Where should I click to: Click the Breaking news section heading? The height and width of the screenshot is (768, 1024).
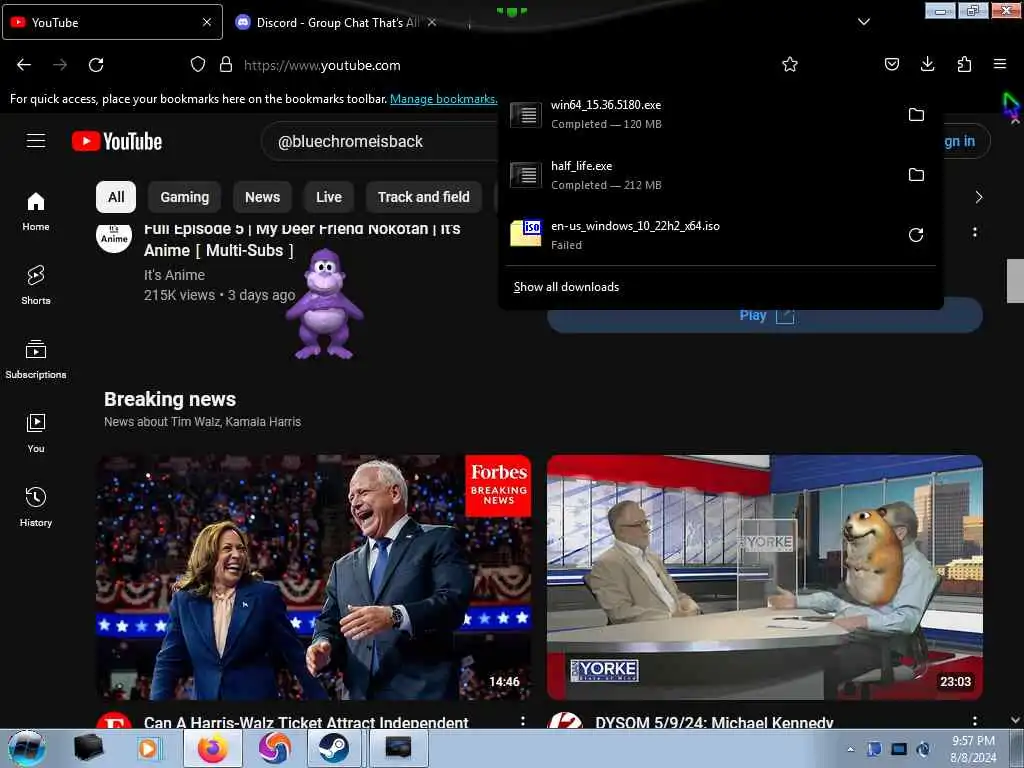[x=170, y=399]
